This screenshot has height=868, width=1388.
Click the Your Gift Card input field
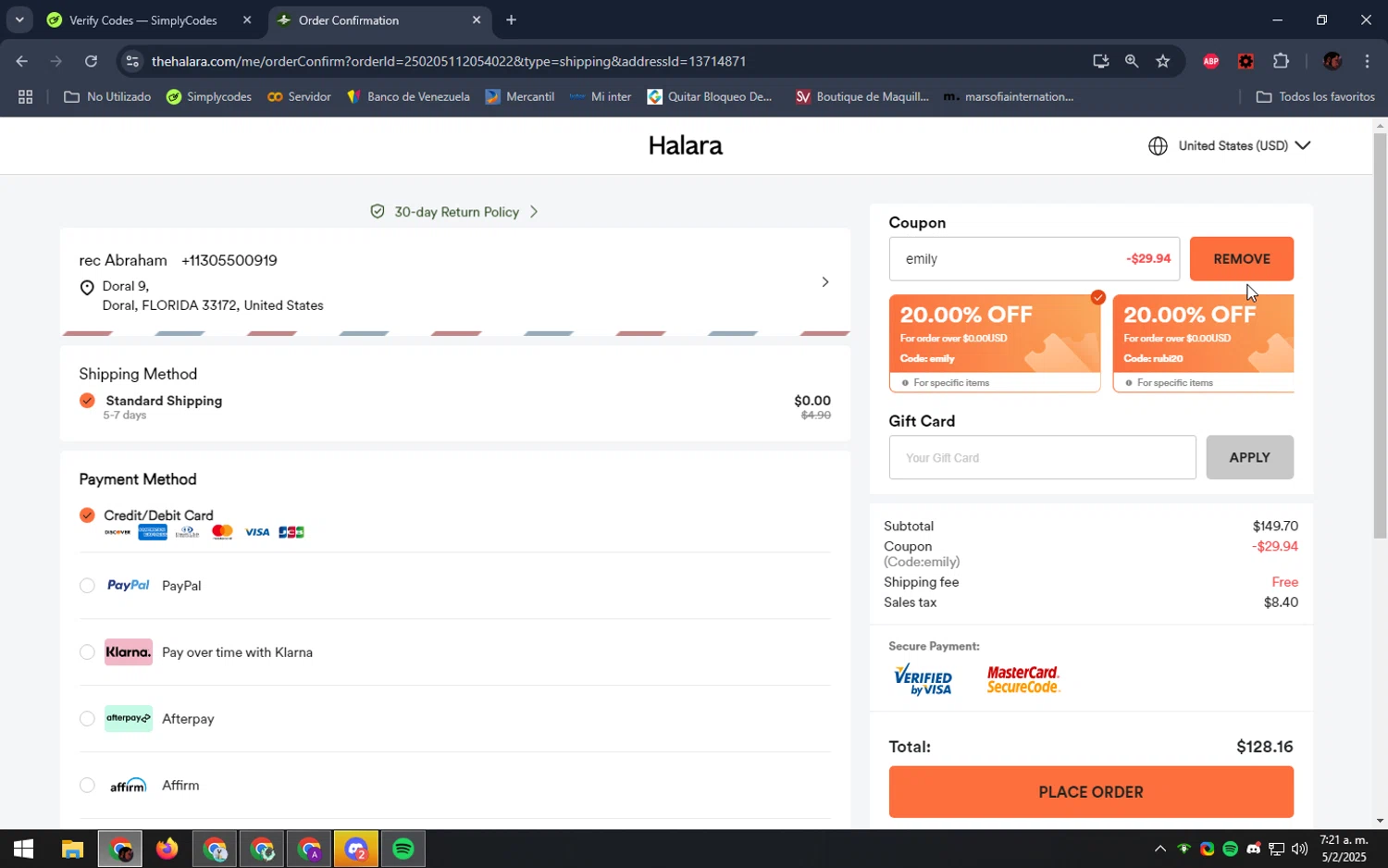1042,457
